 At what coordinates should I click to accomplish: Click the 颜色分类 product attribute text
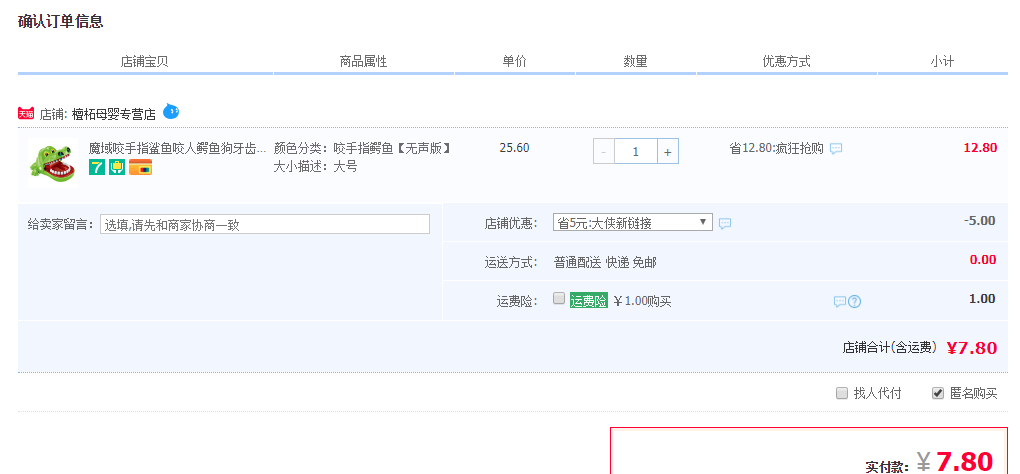[362, 148]
